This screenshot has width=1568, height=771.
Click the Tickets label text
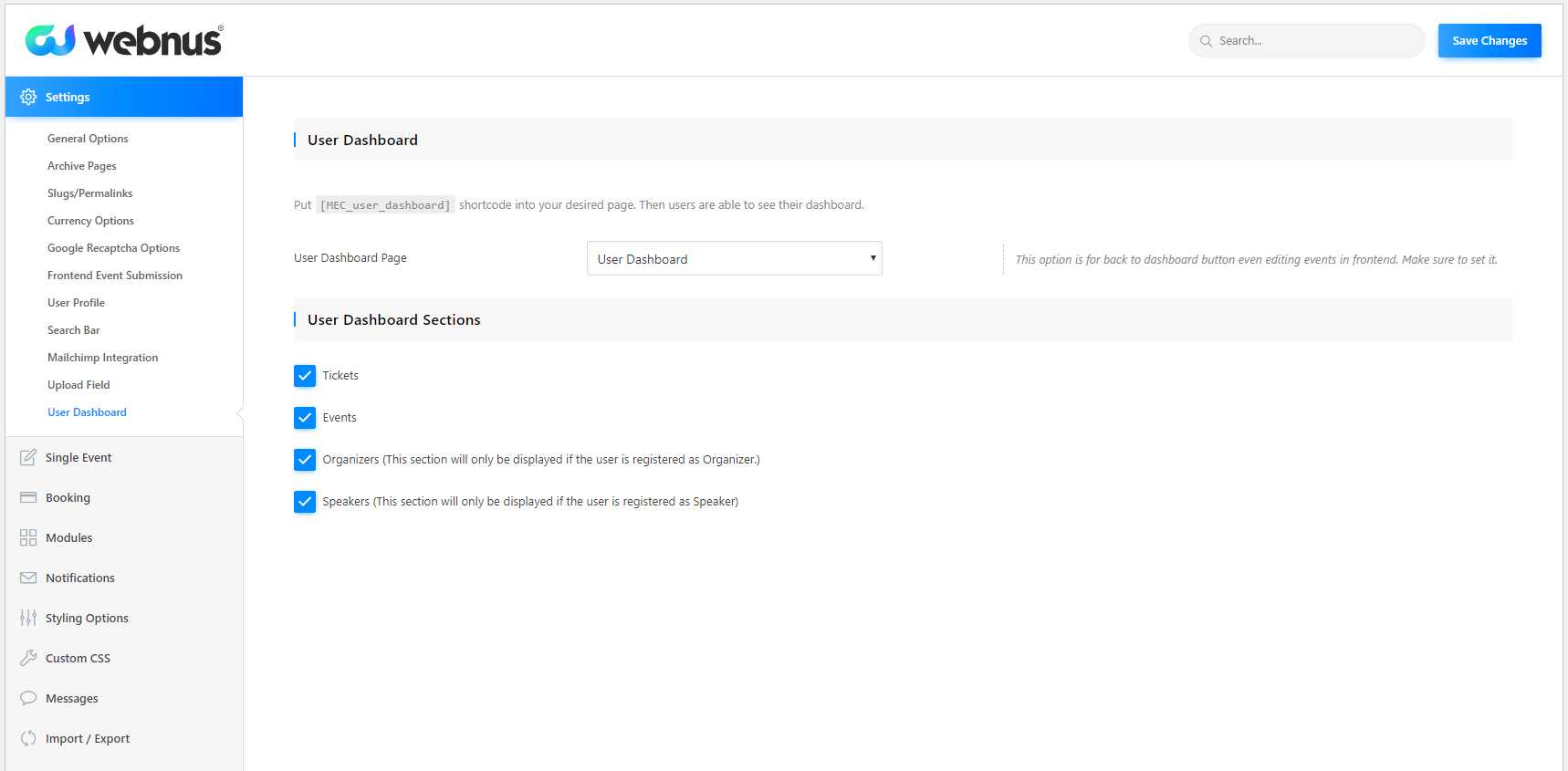(x=340, y=376)
